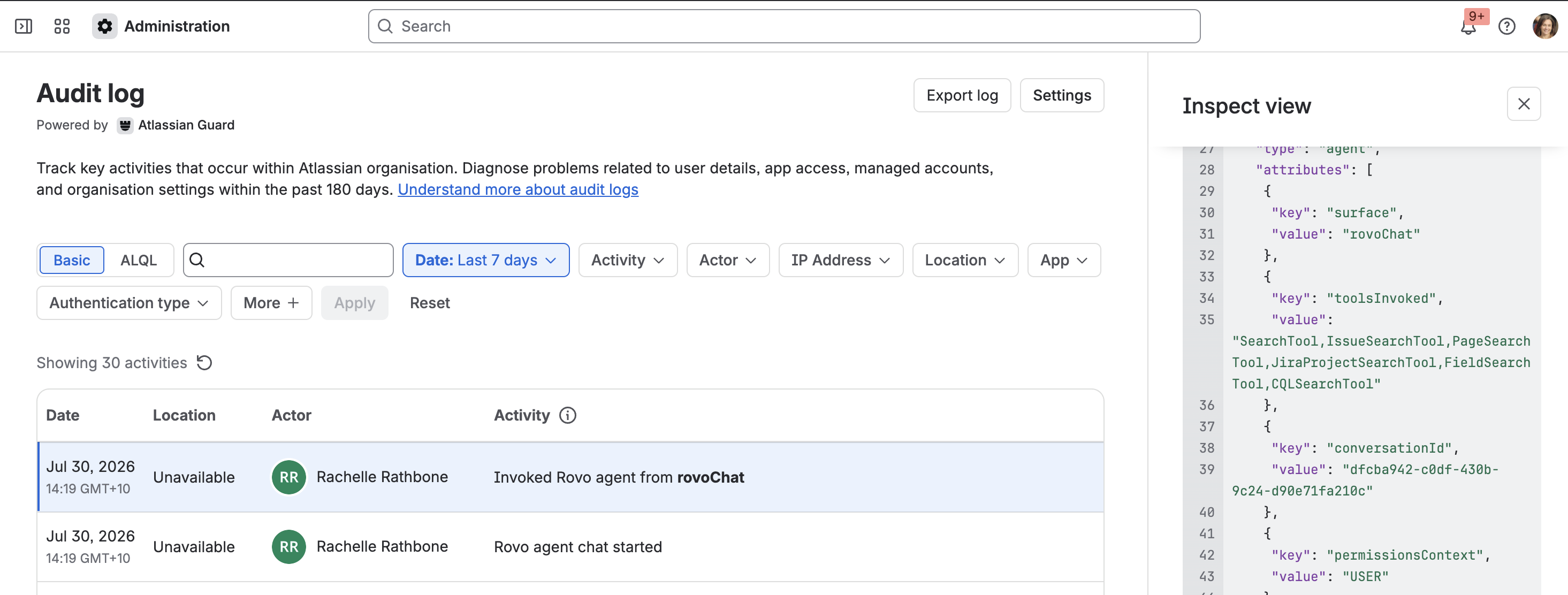Open the Location filter dropdown
Image resolution: width=1568 pixels, height=595 pixels.
tap(965, 261)
